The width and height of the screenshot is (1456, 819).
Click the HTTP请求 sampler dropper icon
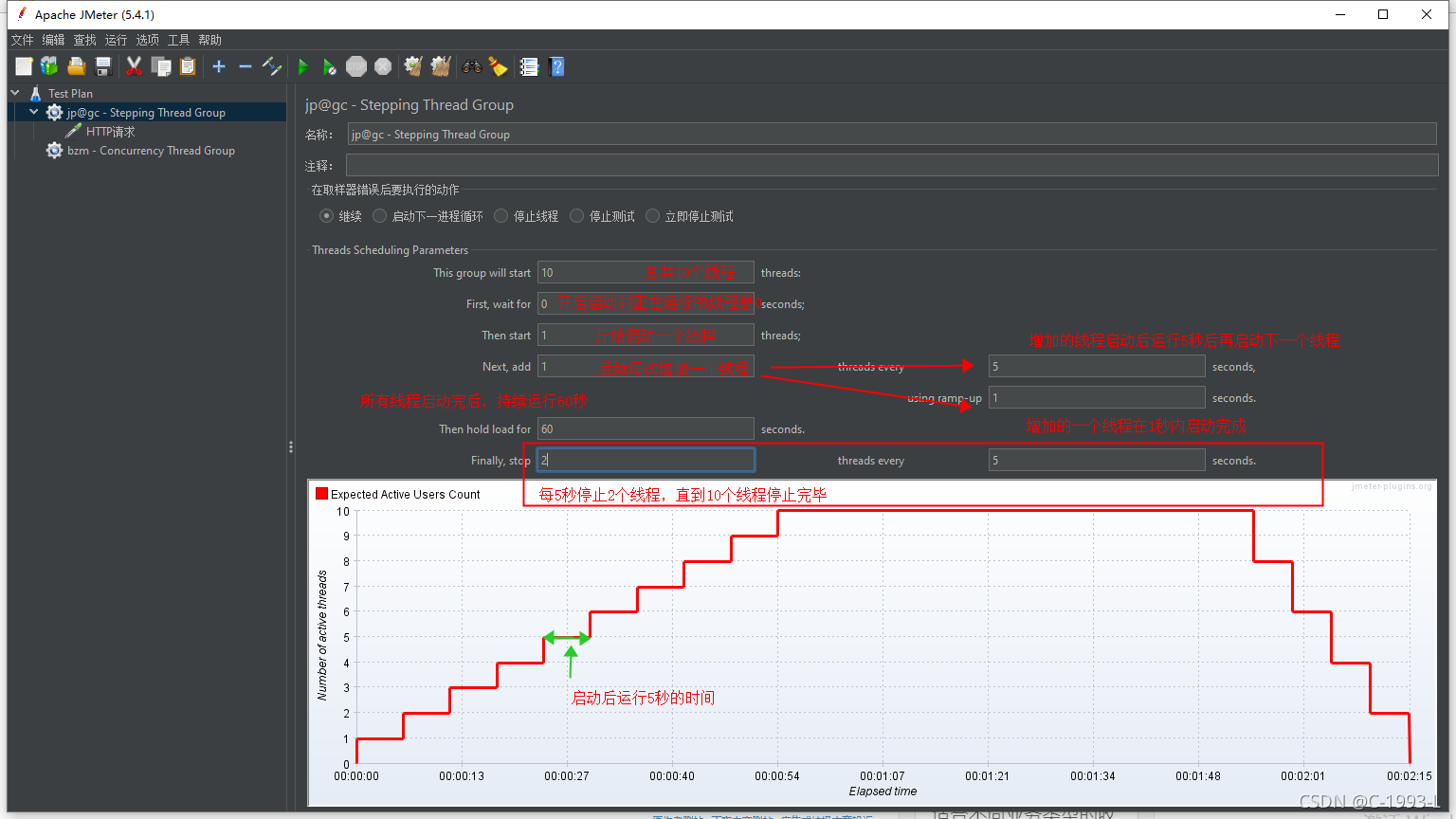click(x=73, y=131)
